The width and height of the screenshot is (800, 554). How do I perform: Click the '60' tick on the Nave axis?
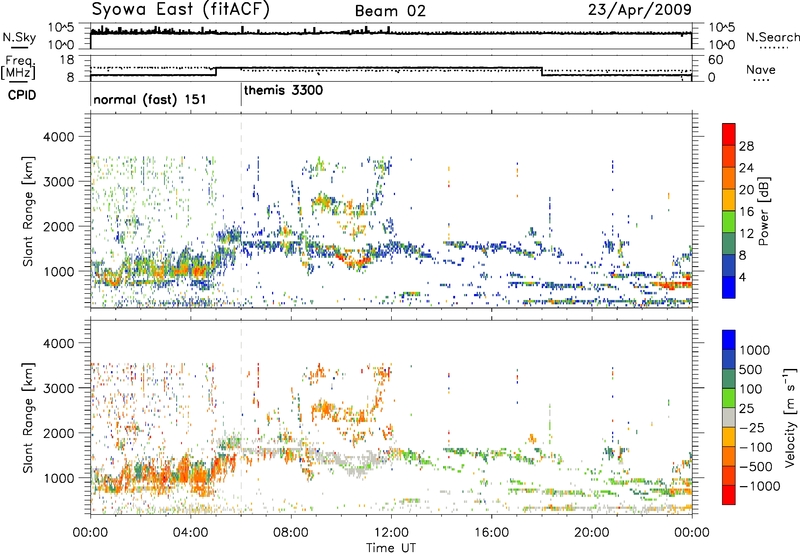[x=715, y=60]
